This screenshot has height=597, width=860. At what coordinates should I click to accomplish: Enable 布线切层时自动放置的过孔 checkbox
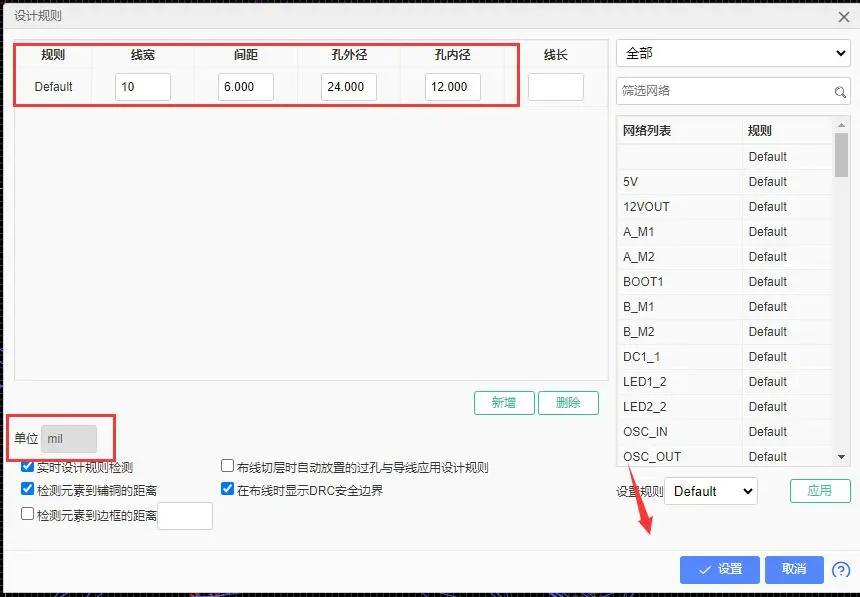point(228,467)
